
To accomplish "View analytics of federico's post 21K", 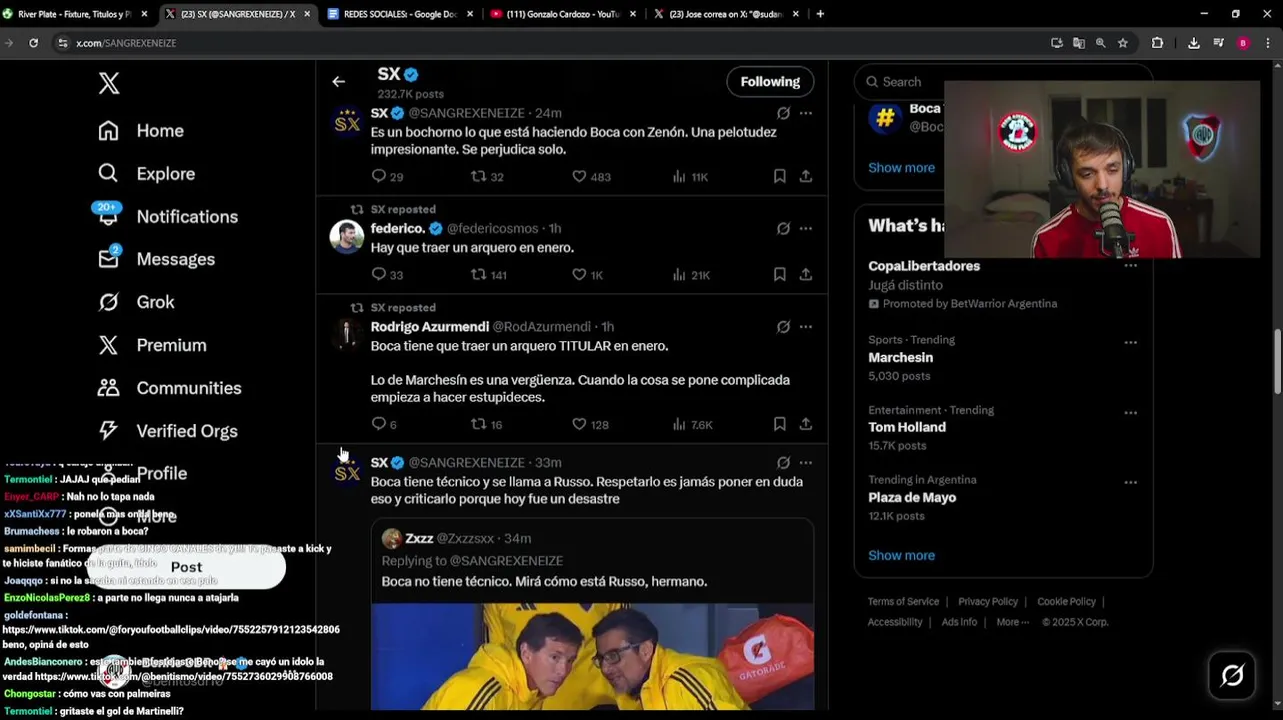I will 691,274.
